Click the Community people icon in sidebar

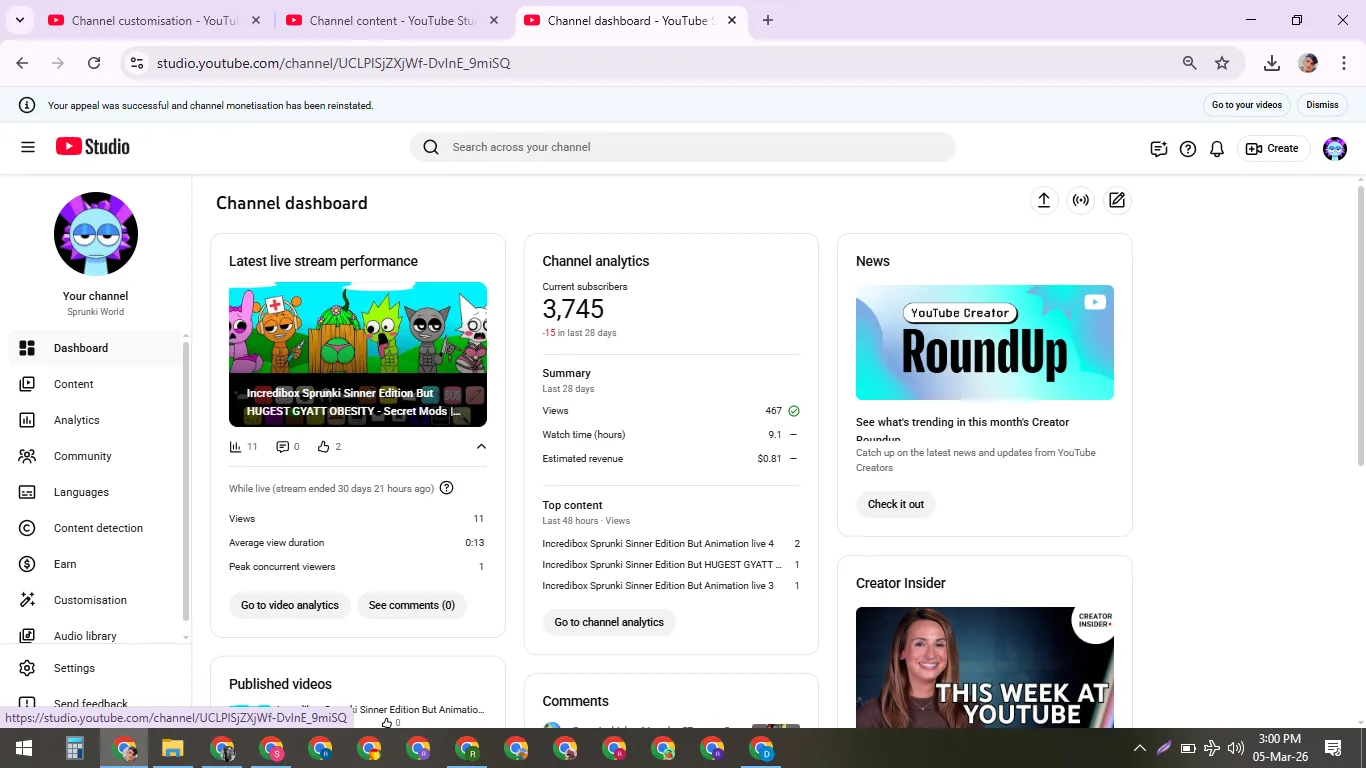pyautogui.click(x=27, y=456)
